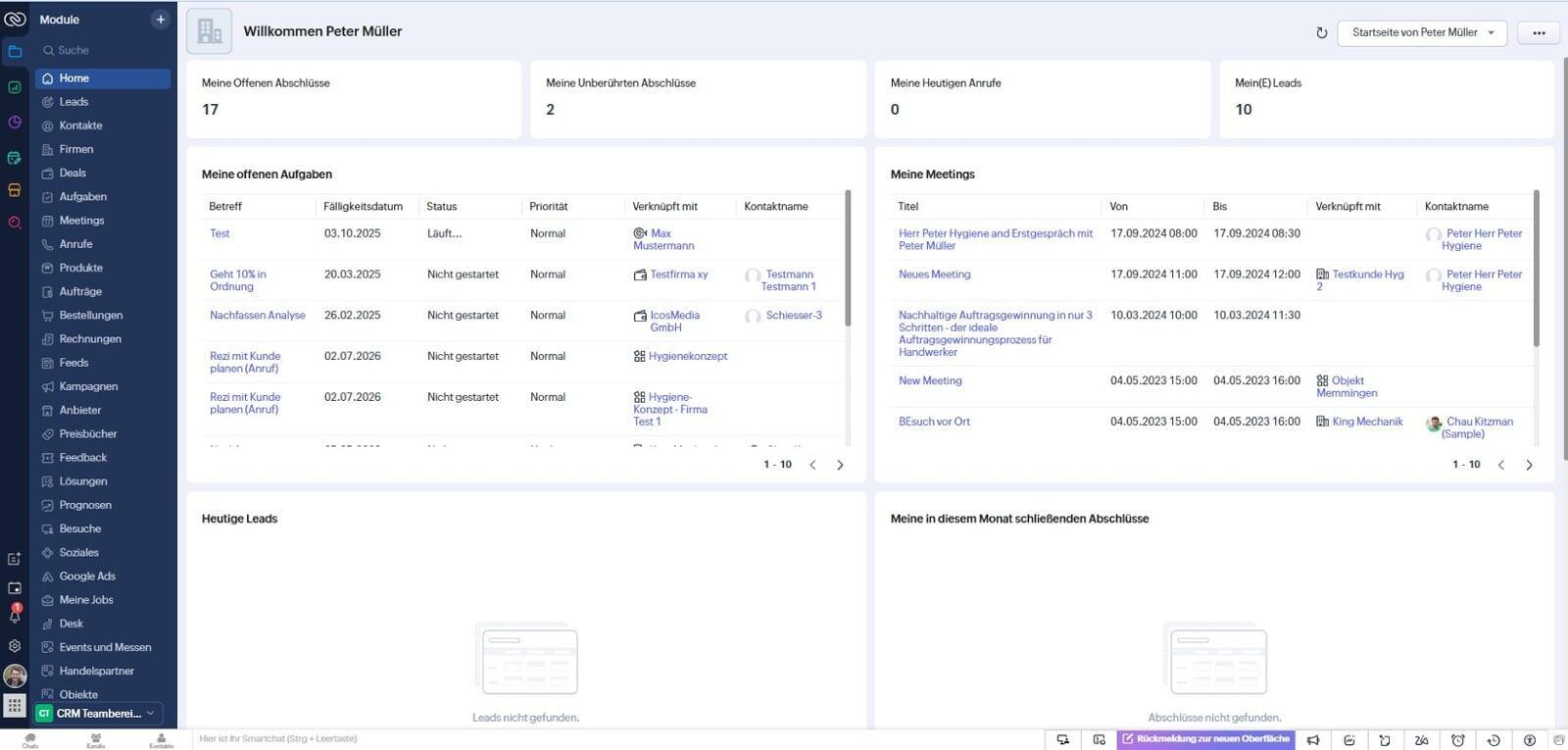Click the Suche search field in sidebar

pos(98,50)
